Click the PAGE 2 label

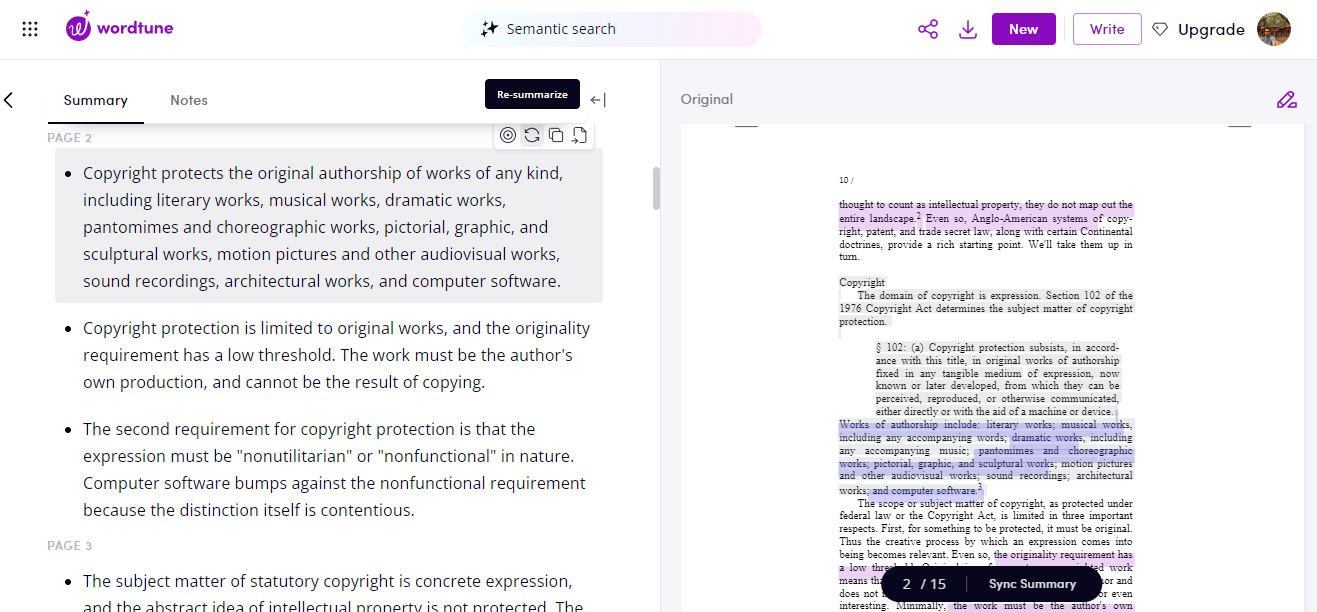coord(70,138)
